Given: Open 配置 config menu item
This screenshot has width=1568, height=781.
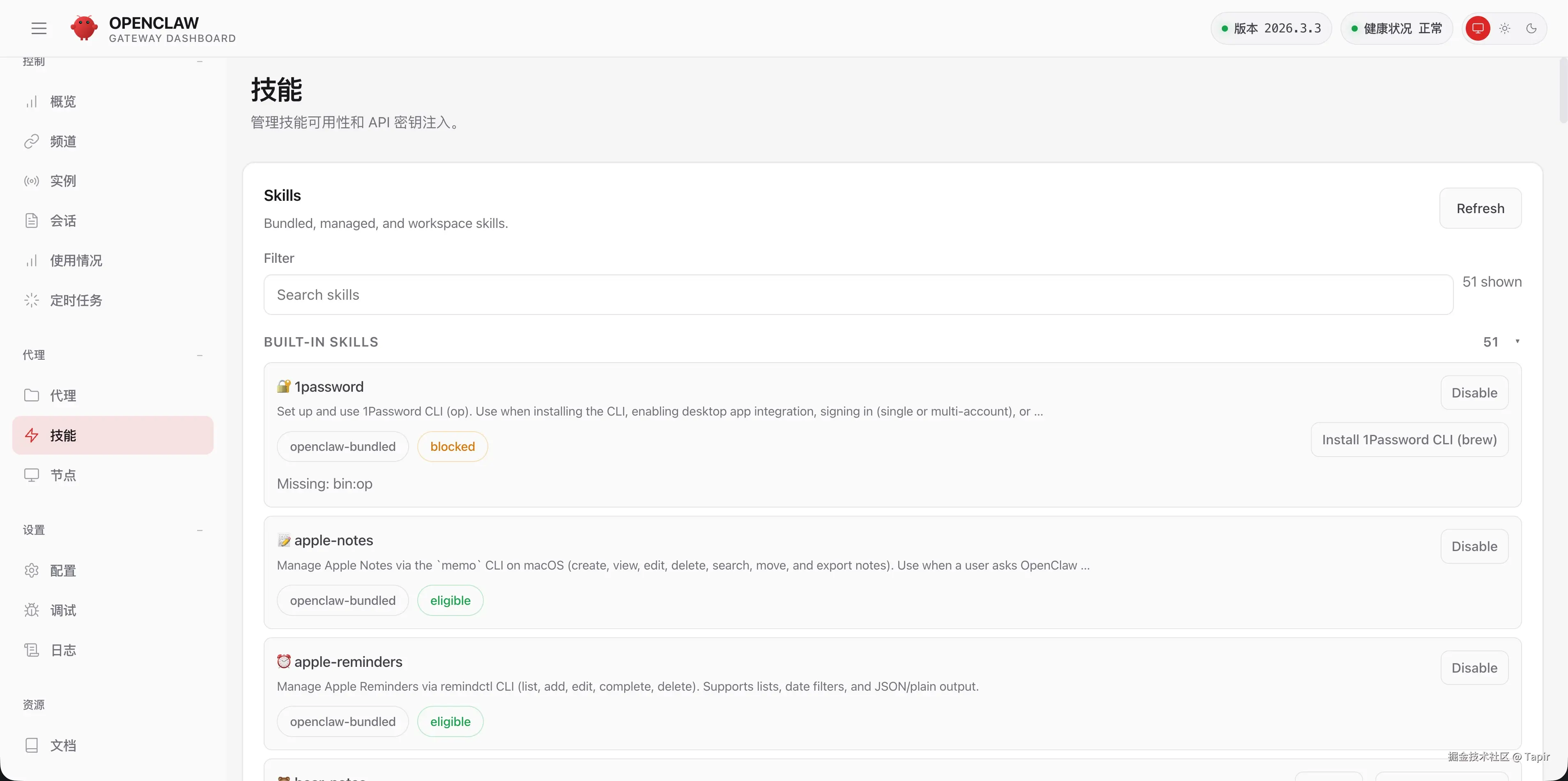Looking at the screenshot, I should pyautogui.click(x=63, y=570).
